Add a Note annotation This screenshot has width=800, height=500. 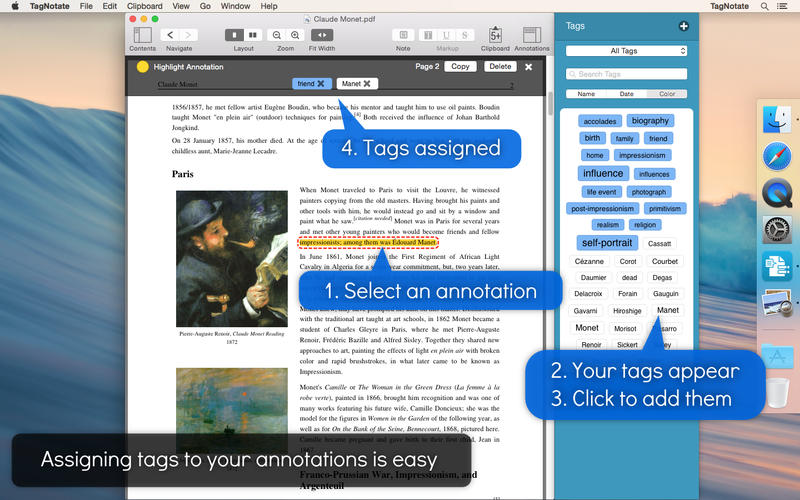point(403,35)
